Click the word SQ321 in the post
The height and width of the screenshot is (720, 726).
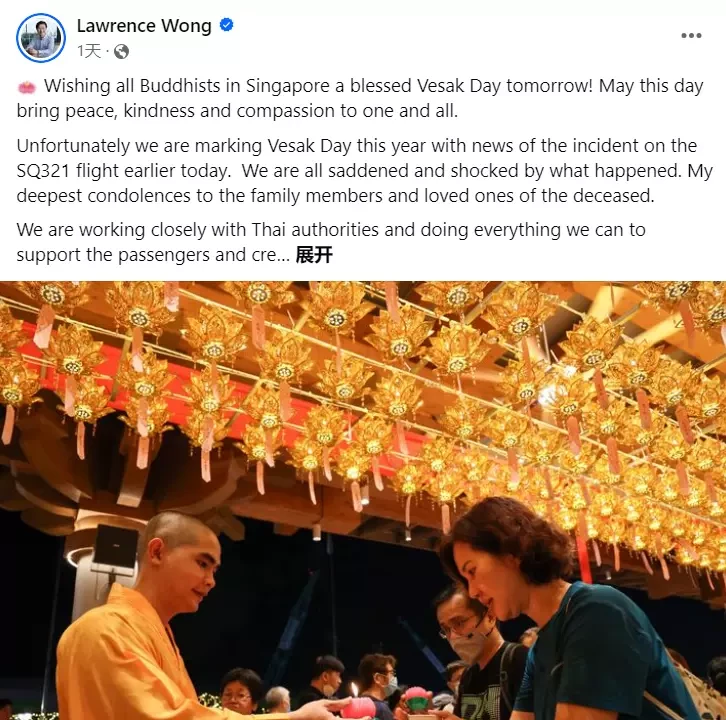coord(43,171)
